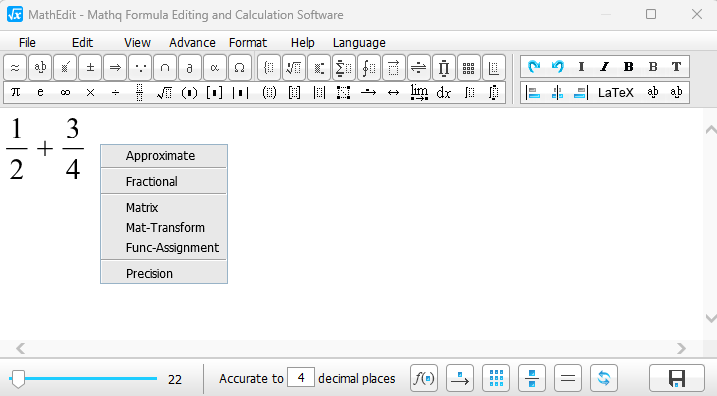Toggle slanted italic I style
Image resolution: width=717 pixels, height=396 pixels.
[x=605, y=67]
